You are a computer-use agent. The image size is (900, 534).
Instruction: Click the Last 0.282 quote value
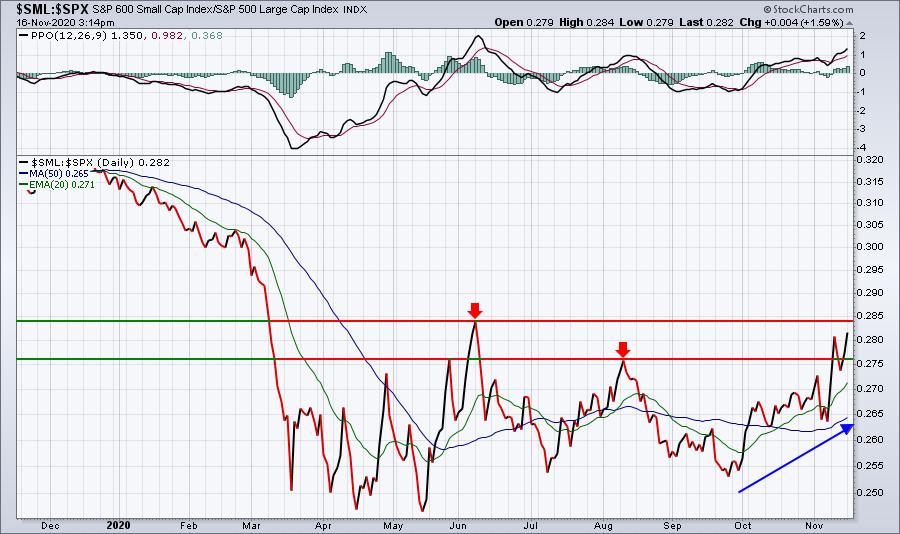[x=705, y=22]
